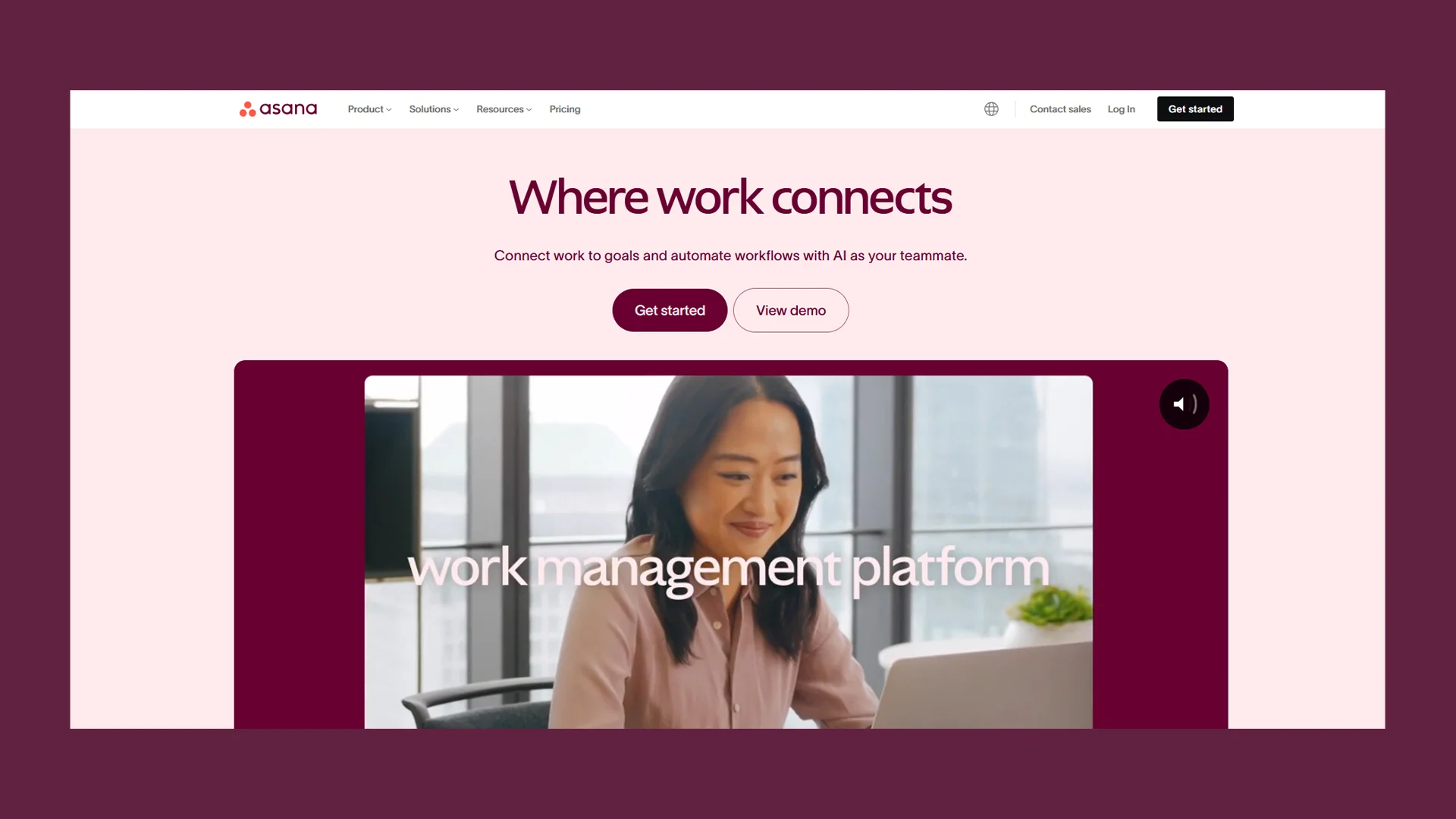Click the maroon video frame border area
This screenshot has width=1456, height=819.
pyautogui.click(x=299, y=544)
